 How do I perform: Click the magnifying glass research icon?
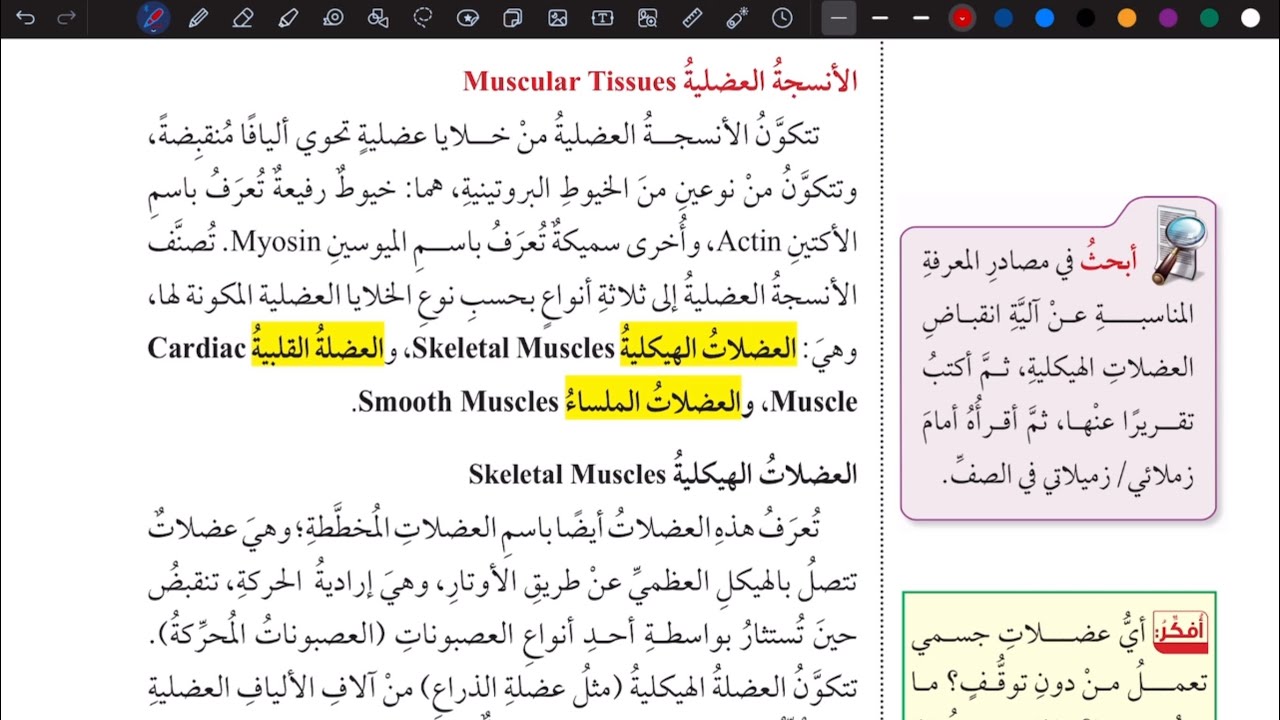[x=1180, y=245]
